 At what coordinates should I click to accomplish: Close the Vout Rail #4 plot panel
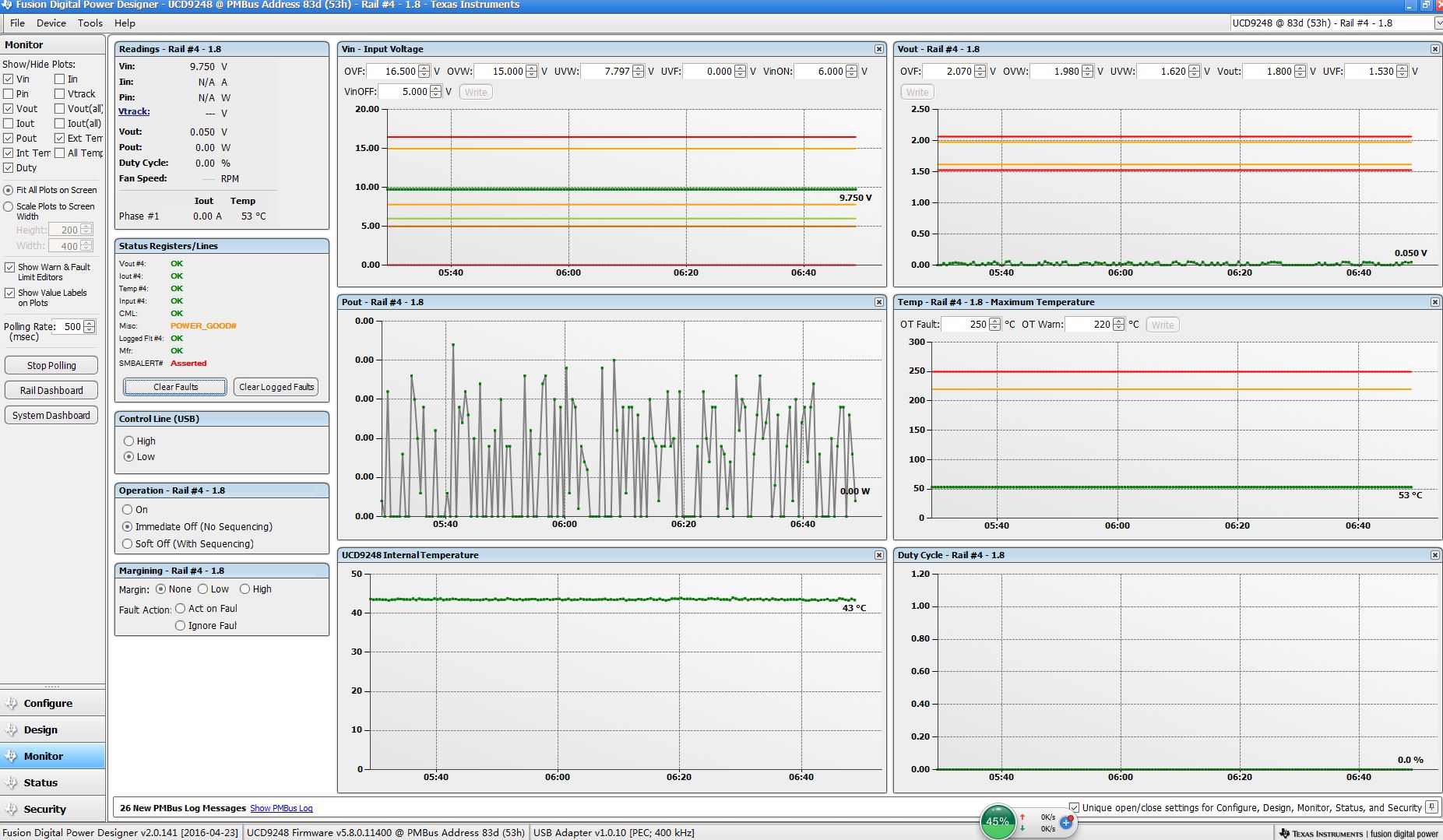1434,49
